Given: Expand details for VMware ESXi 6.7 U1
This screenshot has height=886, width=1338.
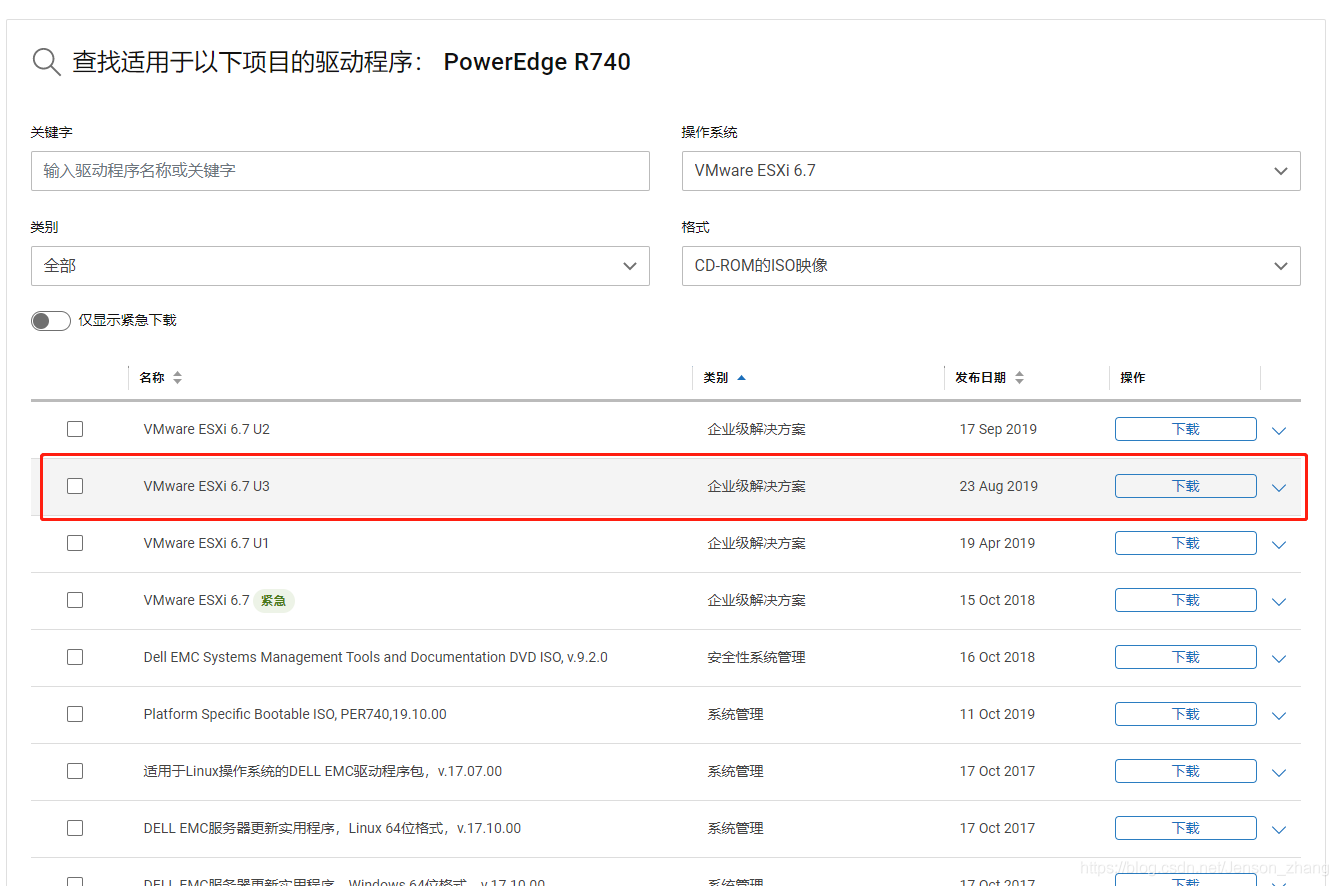Looking at the screenshot, I should pyautogui.click(x=1279, y=545).
